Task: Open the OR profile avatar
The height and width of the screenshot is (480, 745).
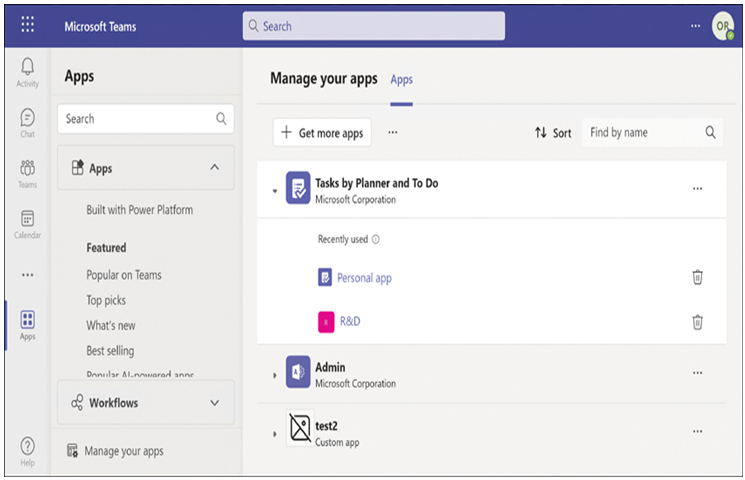Action: click(x=722, y=26)
